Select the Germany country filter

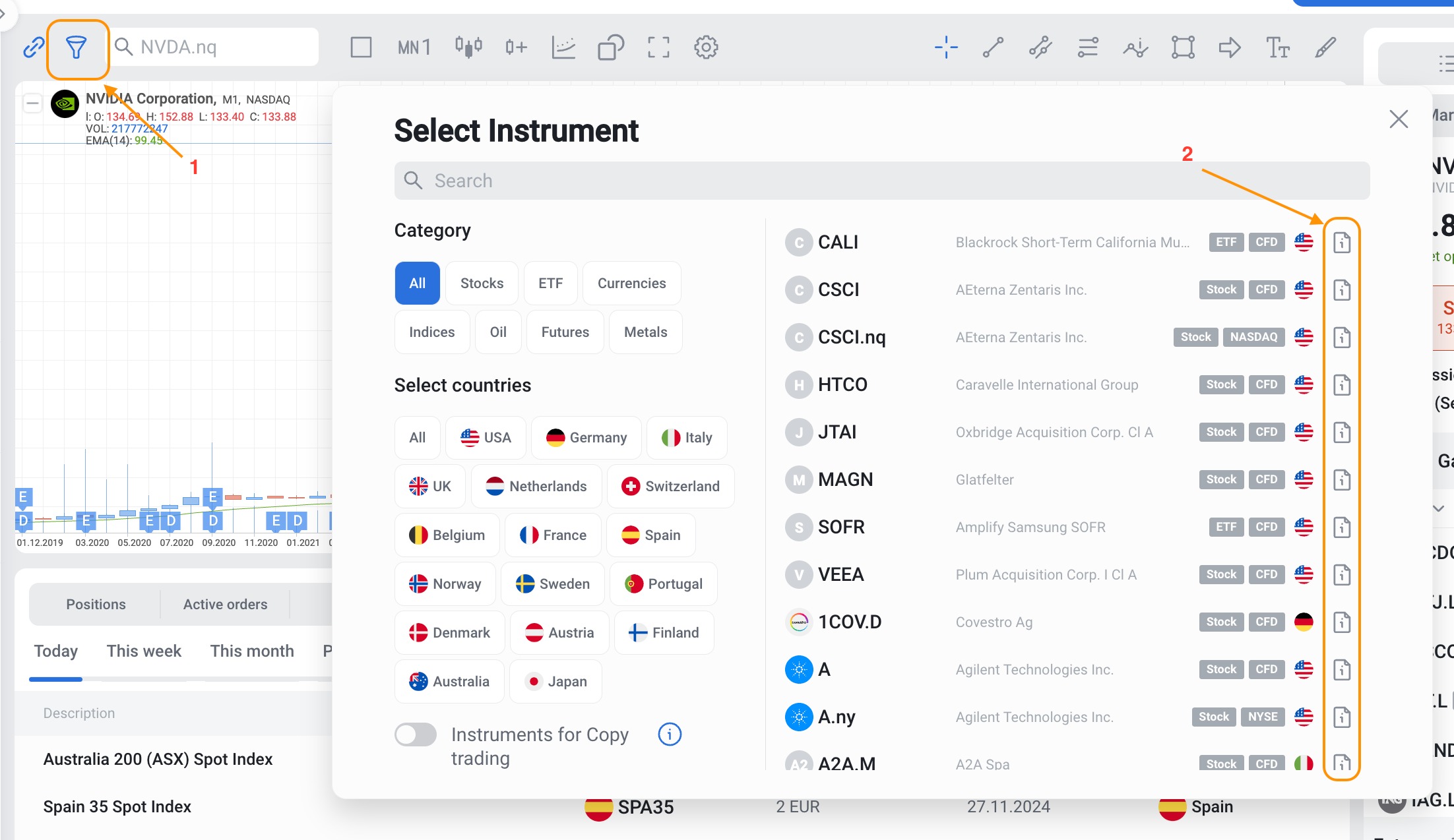click(x=586, y=438)
